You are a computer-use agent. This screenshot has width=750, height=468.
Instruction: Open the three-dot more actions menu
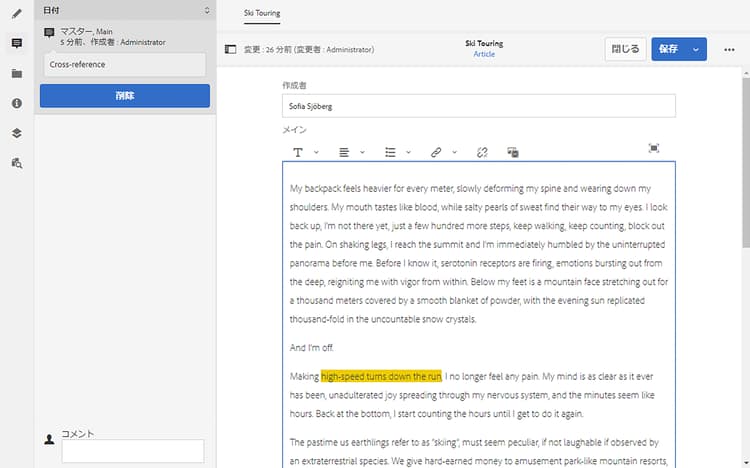[x=729, y=49]
